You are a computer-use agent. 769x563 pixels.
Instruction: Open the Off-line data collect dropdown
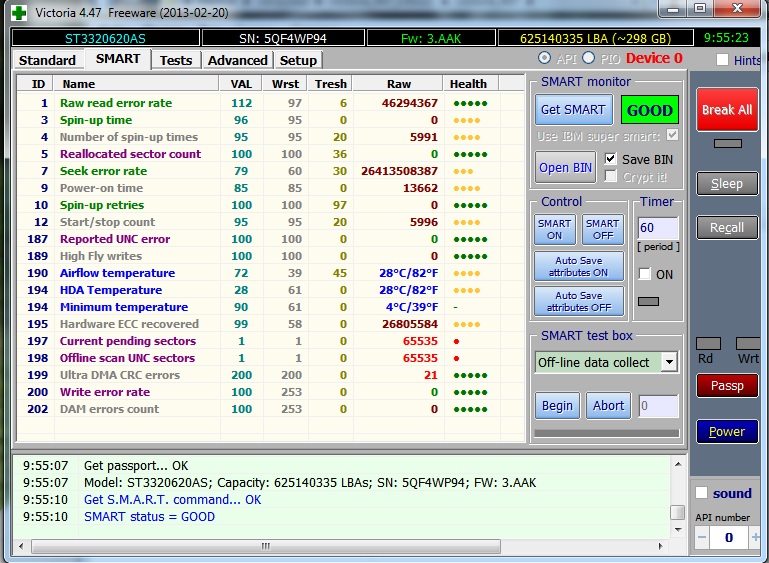click(669, 362)
